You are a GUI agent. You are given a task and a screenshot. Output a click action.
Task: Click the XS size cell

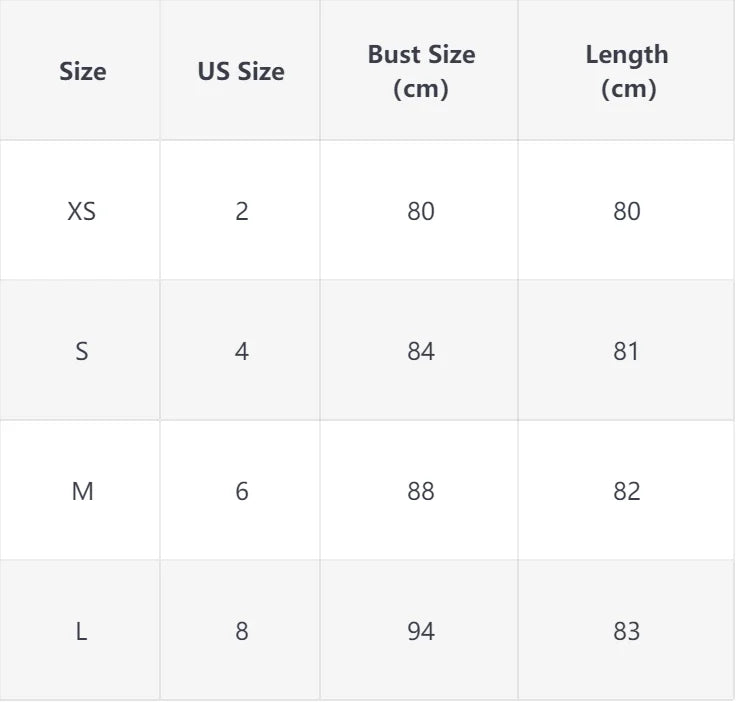(82, 211)
